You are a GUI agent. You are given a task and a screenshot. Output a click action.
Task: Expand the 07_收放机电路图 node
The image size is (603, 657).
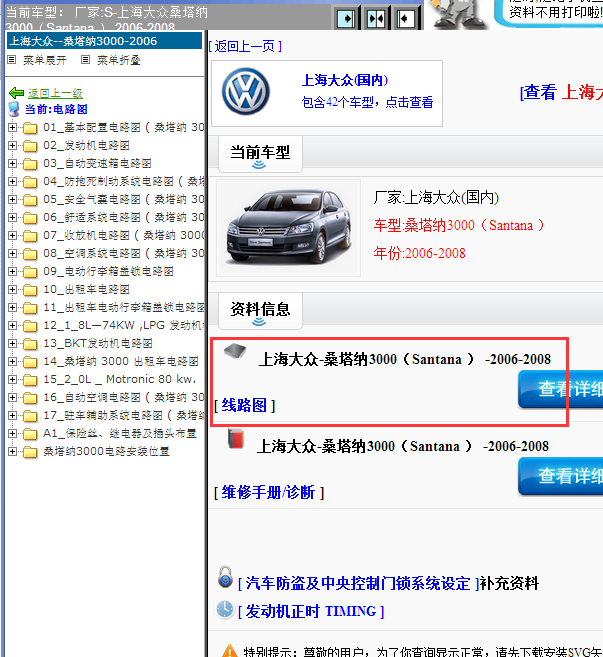pos(13,235)
